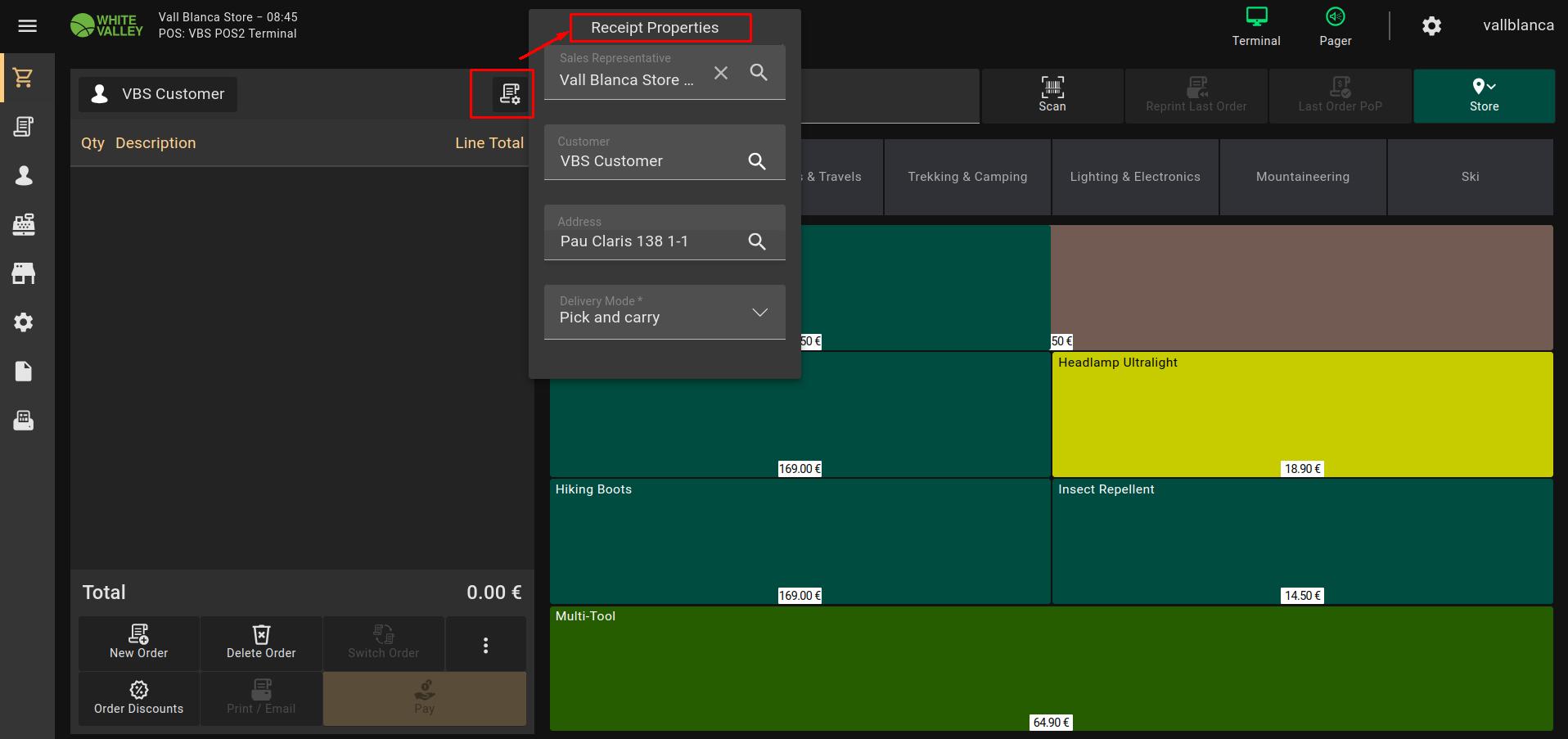The image size is (1568, 739).
Task: Open the receipt properties icon
Action: coord(510,94)
